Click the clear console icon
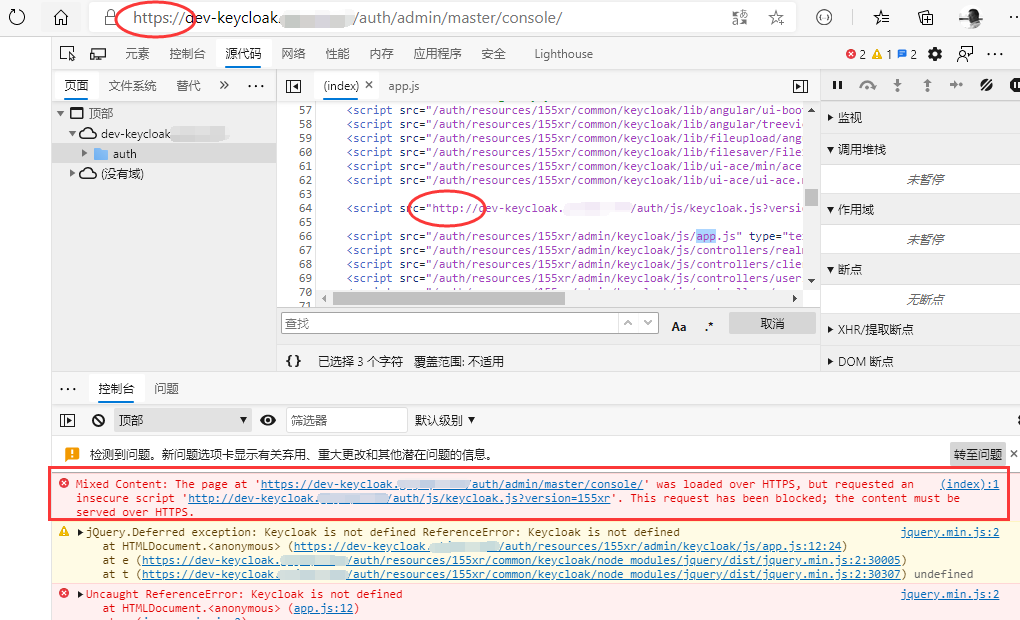Image resolution: width=1020 pixels, height=620 pixels. point(98,419)
